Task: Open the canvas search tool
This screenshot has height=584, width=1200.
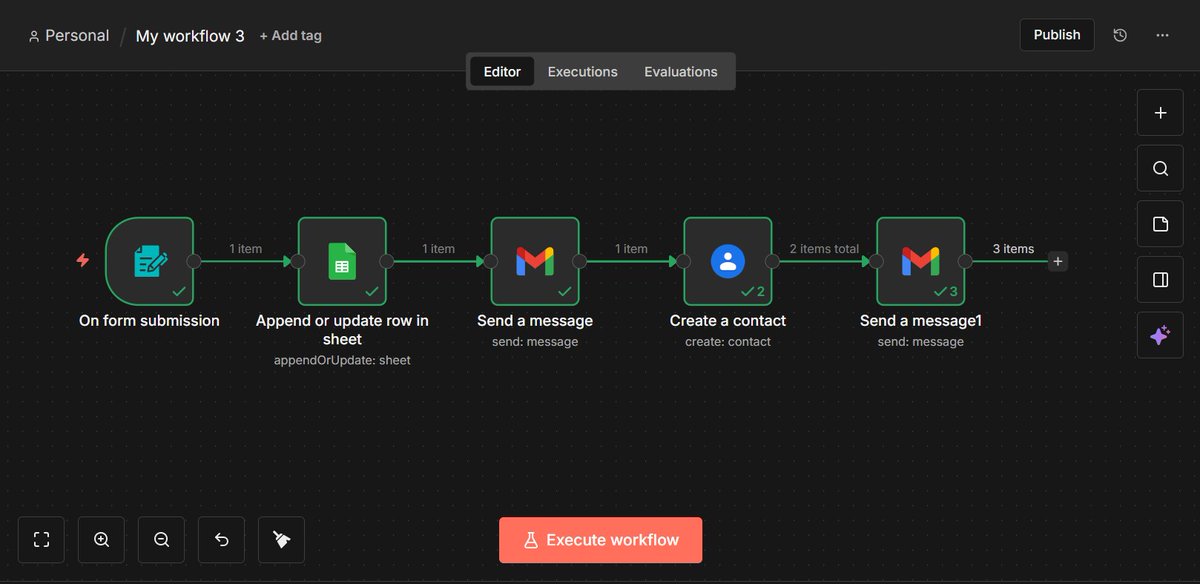Action: click(x=1160, y=169)
